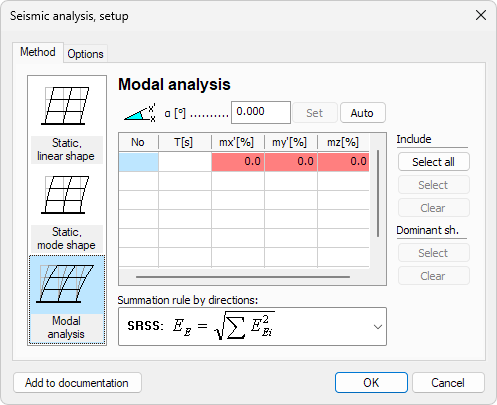Confirm with the OK button
The image size is (497, 405).
(x=371, y=383)
